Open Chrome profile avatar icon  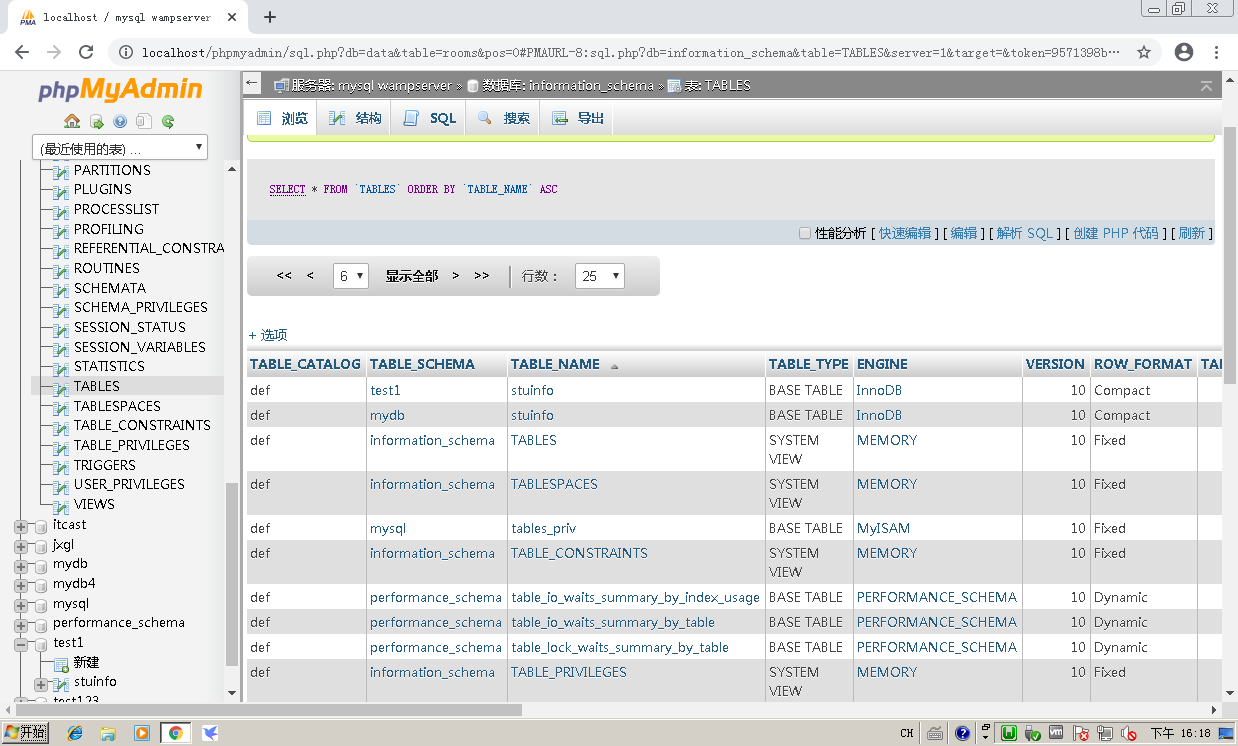point(1184,52)
